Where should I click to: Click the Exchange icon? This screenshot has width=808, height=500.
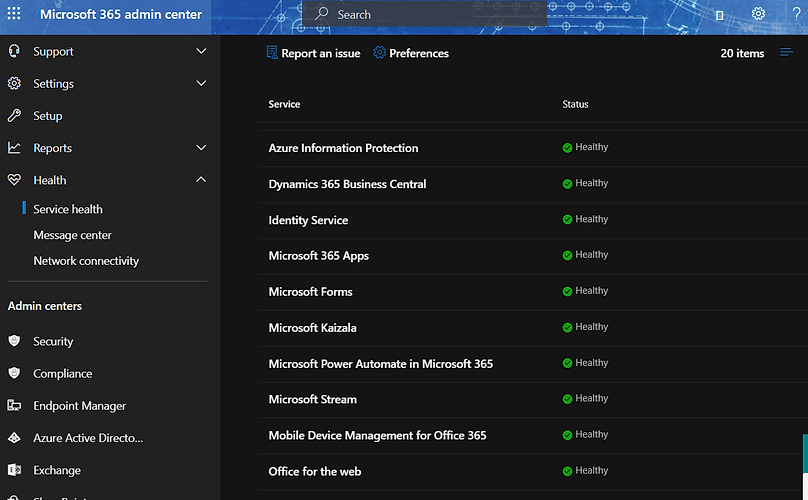pyautogui.click(x=14, y=470)
